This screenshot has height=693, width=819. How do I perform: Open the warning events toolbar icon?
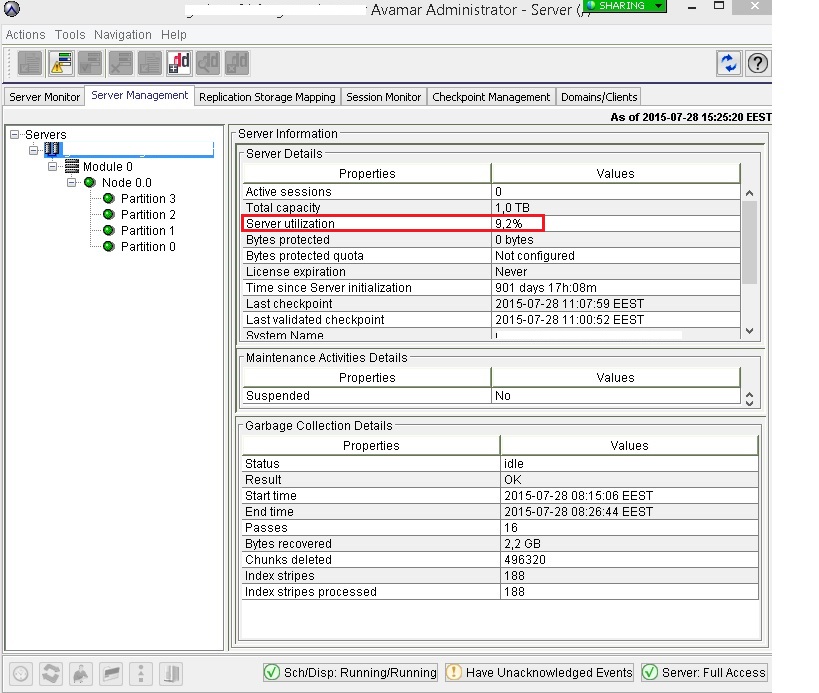(x=59, y=62)
